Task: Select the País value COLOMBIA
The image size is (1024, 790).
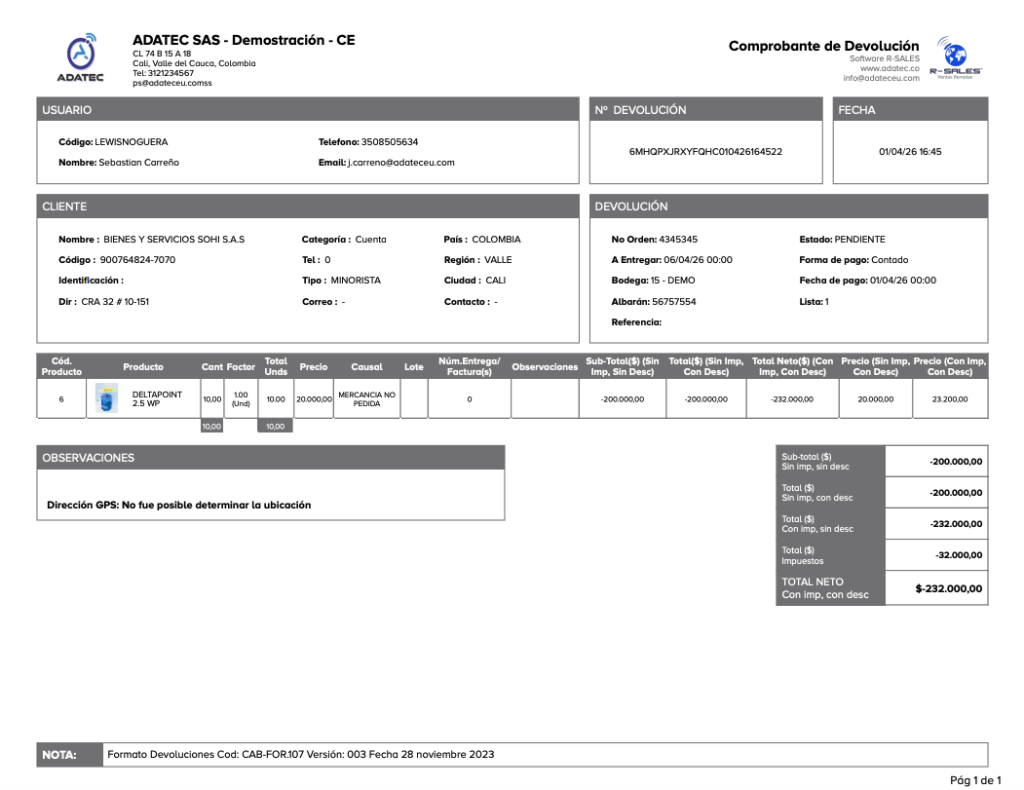Action: click(x=496, y=240)
